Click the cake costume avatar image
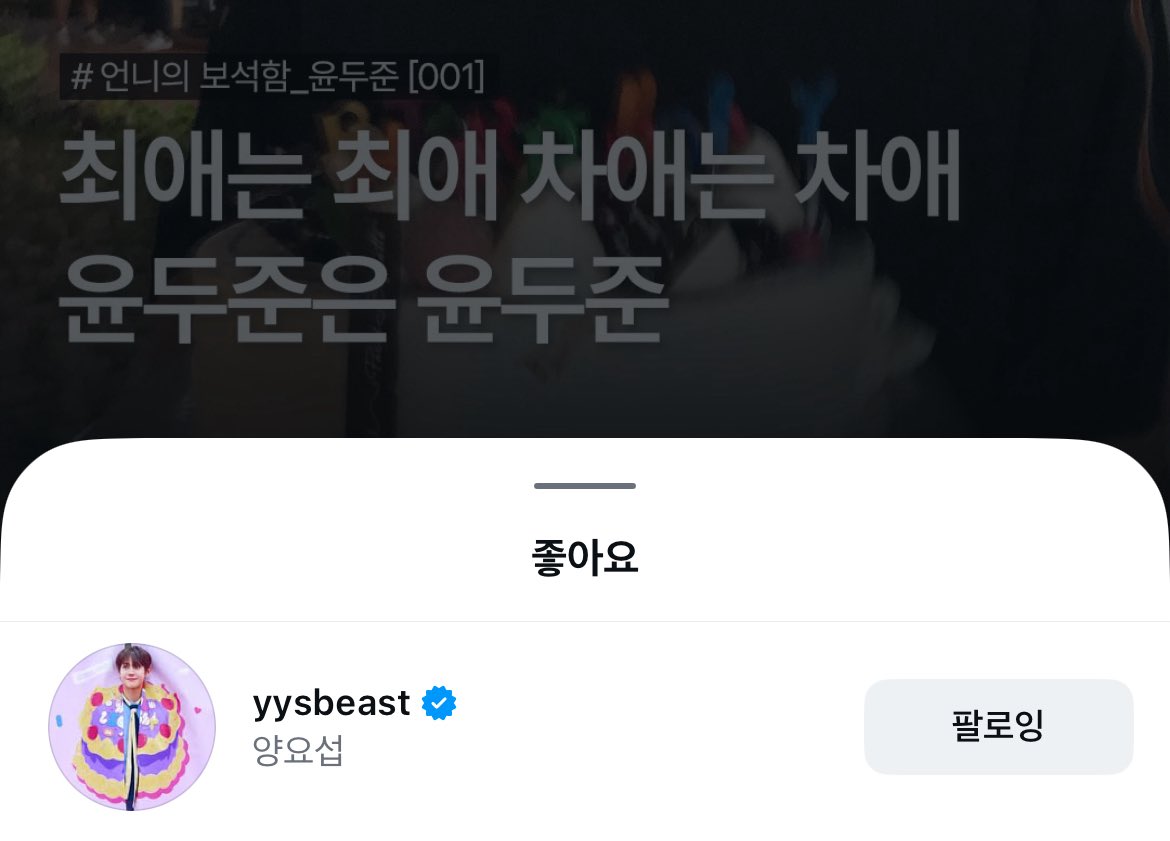 tap(132, 727)
